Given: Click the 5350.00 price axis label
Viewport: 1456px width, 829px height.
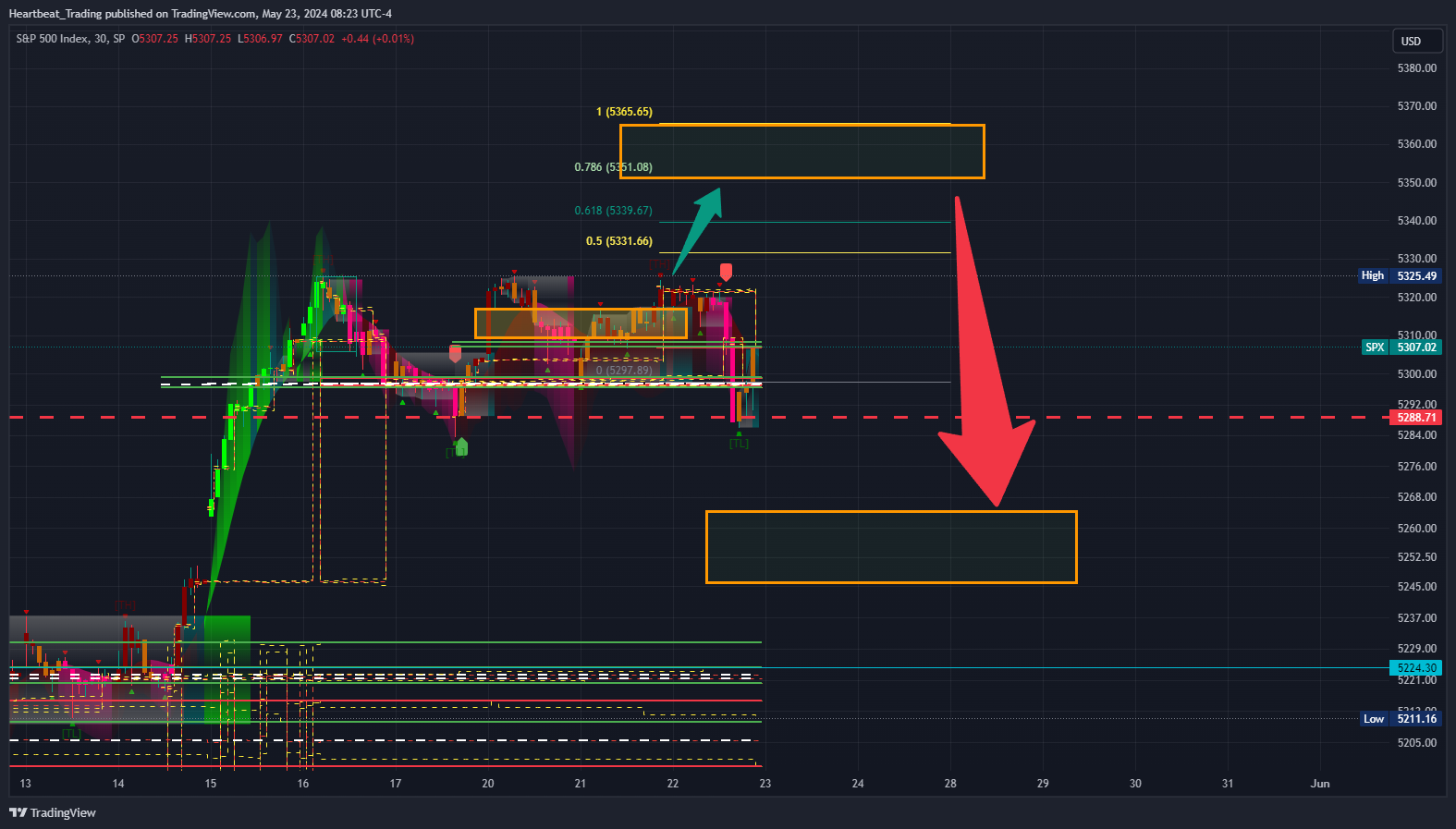Looking at the screenshot, I should tap(1417, 183).
